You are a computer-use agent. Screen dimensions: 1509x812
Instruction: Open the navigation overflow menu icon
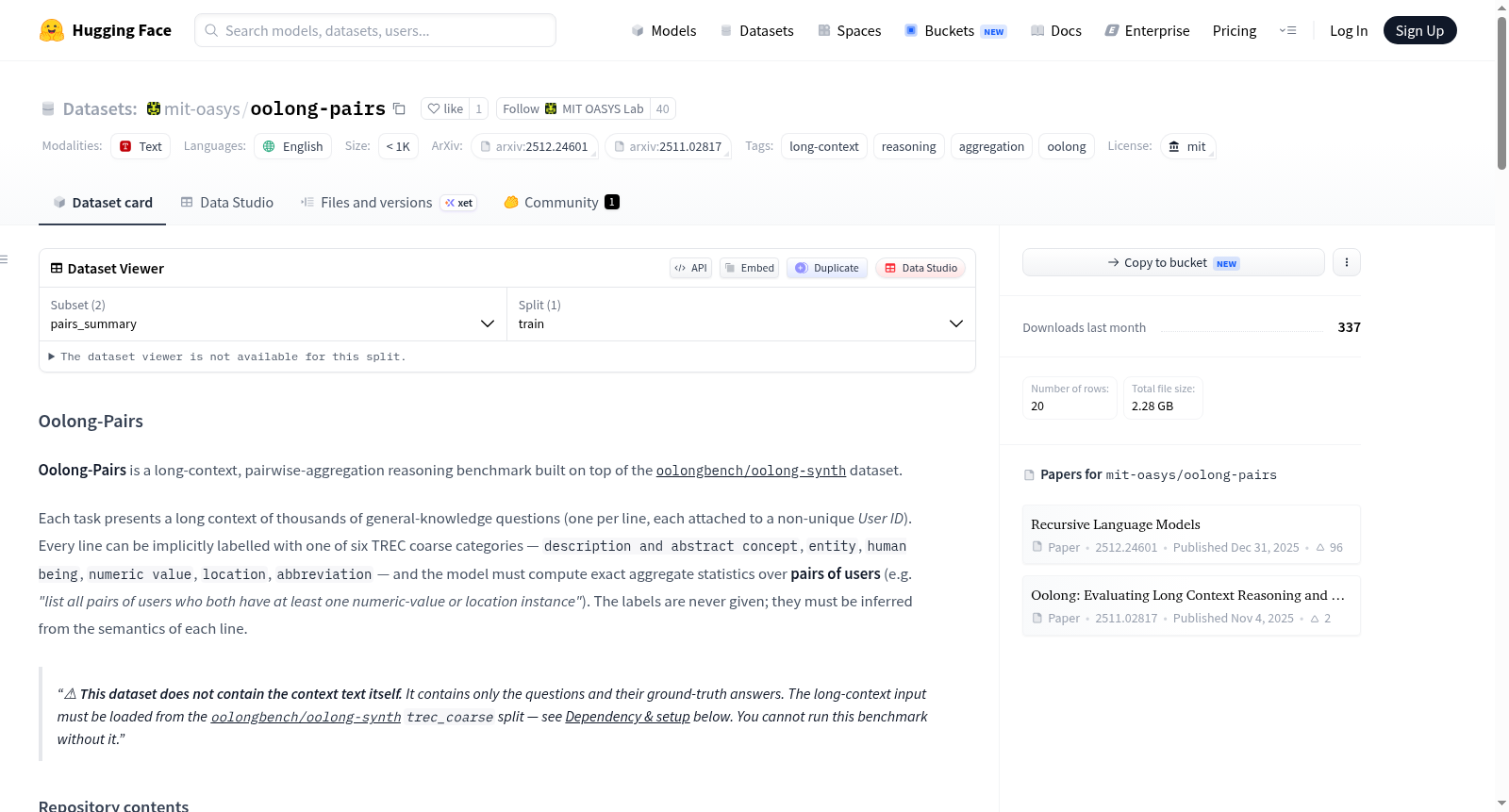[1287, 30]
